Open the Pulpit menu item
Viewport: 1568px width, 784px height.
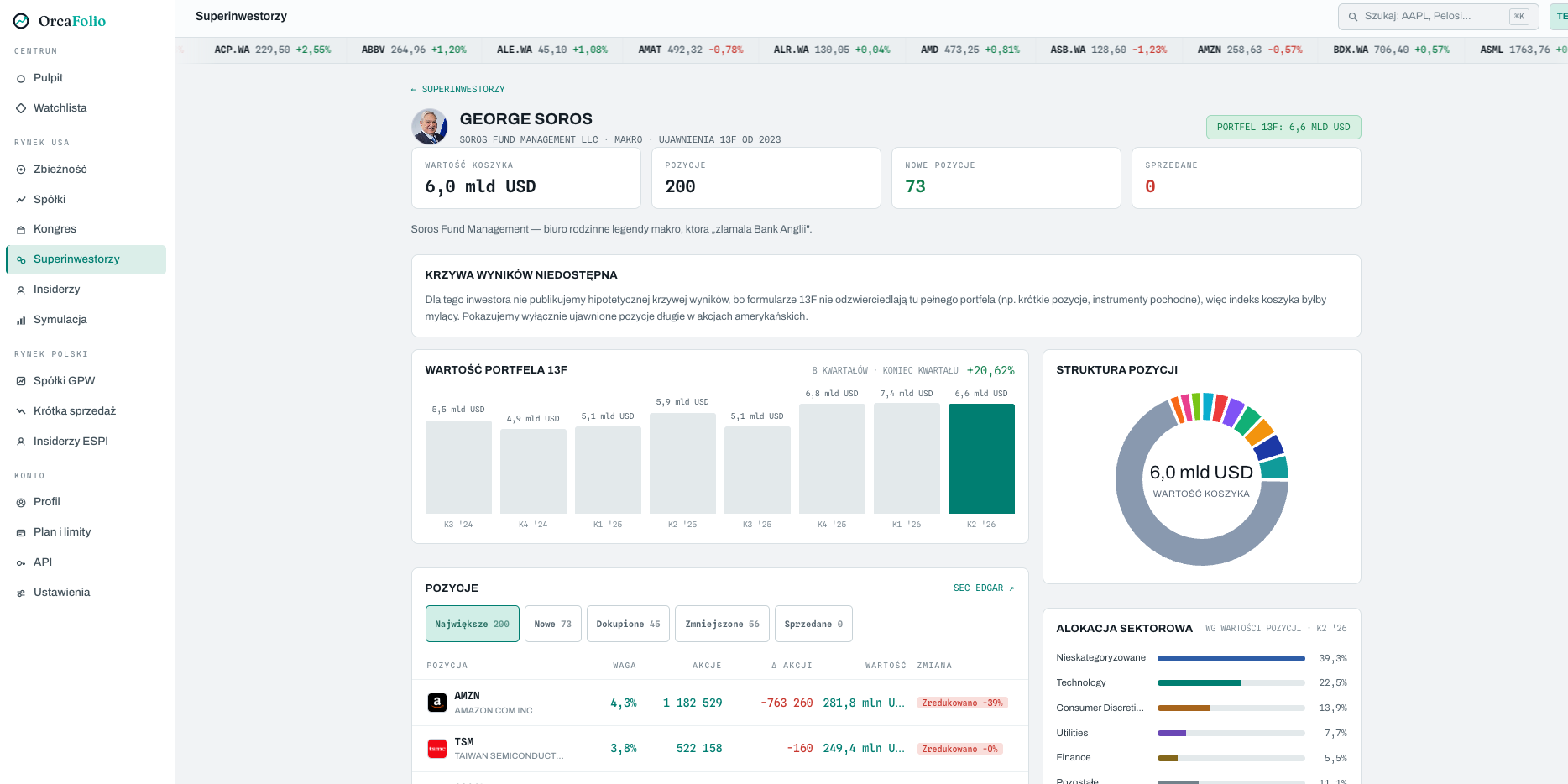[x=86, y=78]
